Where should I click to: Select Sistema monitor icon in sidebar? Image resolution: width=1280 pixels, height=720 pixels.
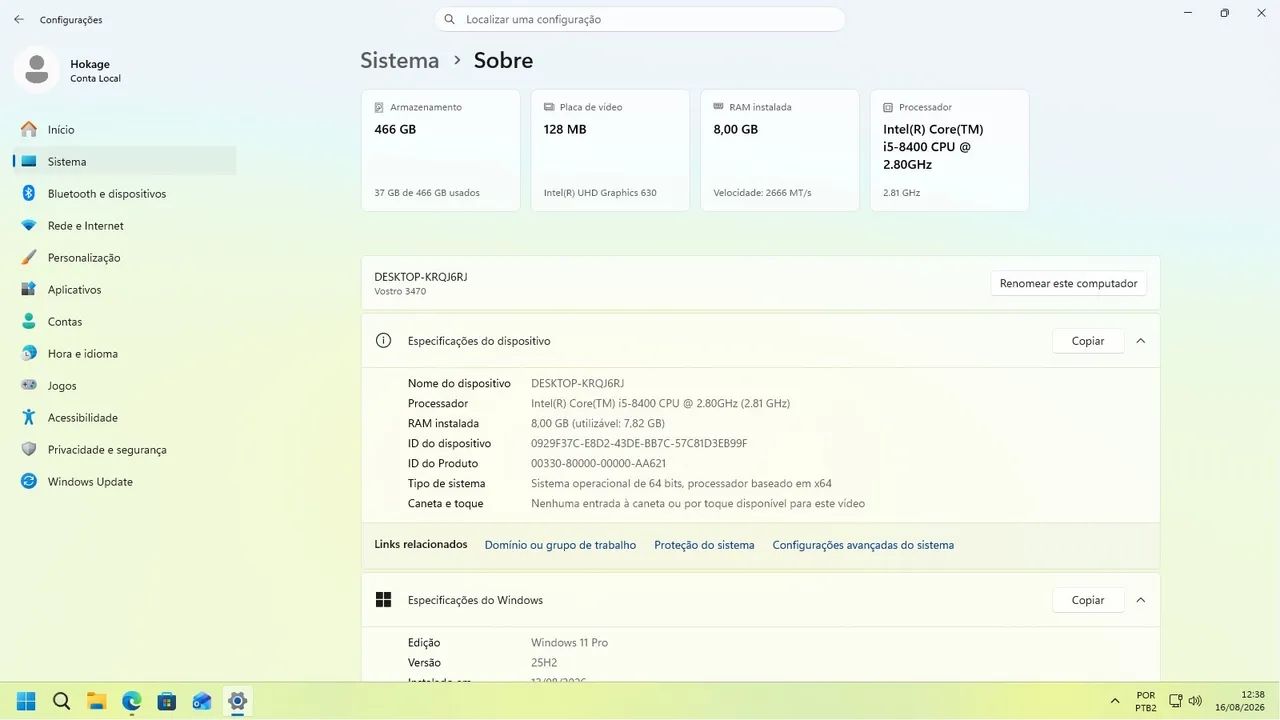pos(29,161)
